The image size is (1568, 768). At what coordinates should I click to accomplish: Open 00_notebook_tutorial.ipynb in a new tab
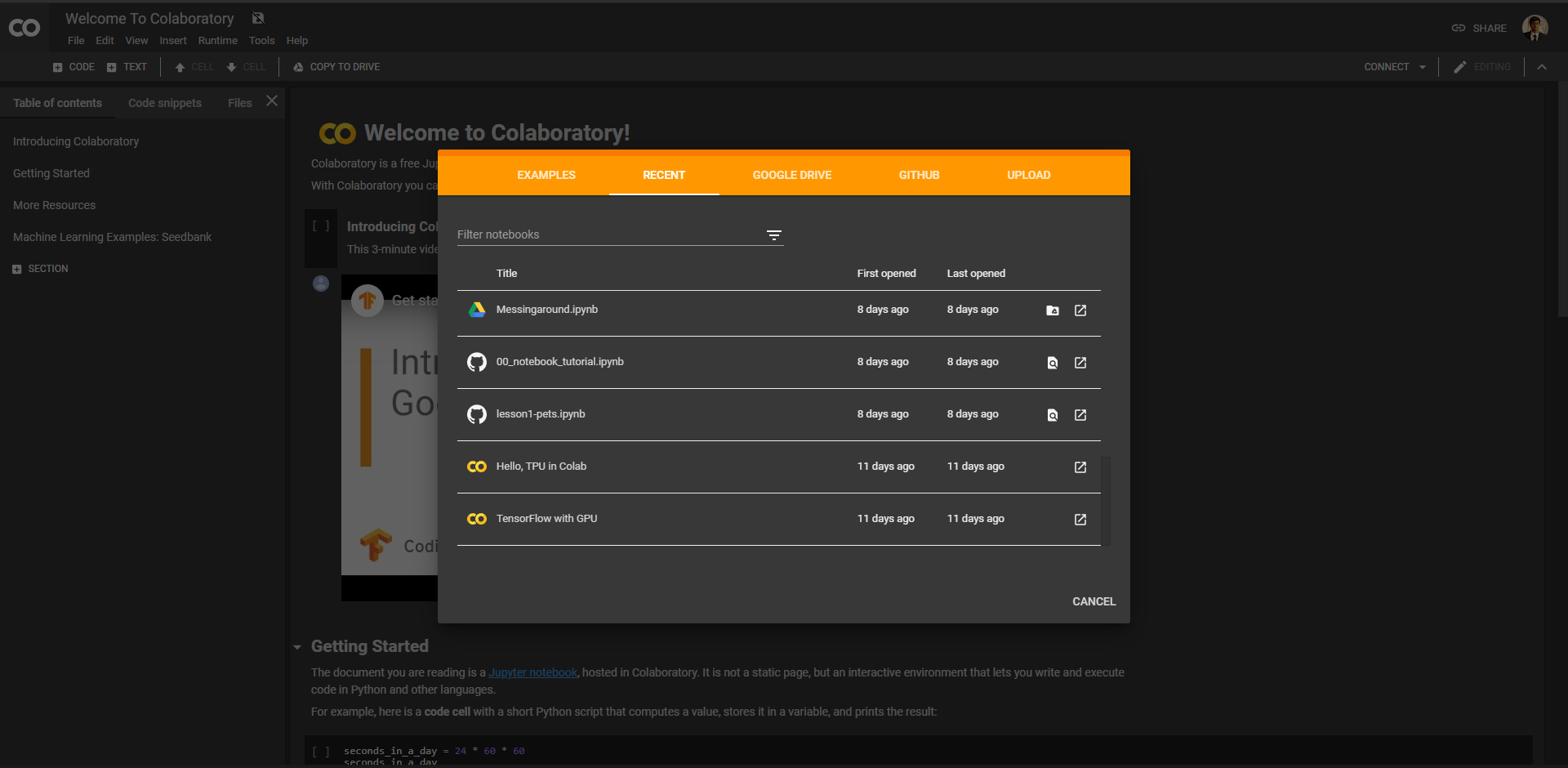pyautogui.click(x=1080, y=363)
